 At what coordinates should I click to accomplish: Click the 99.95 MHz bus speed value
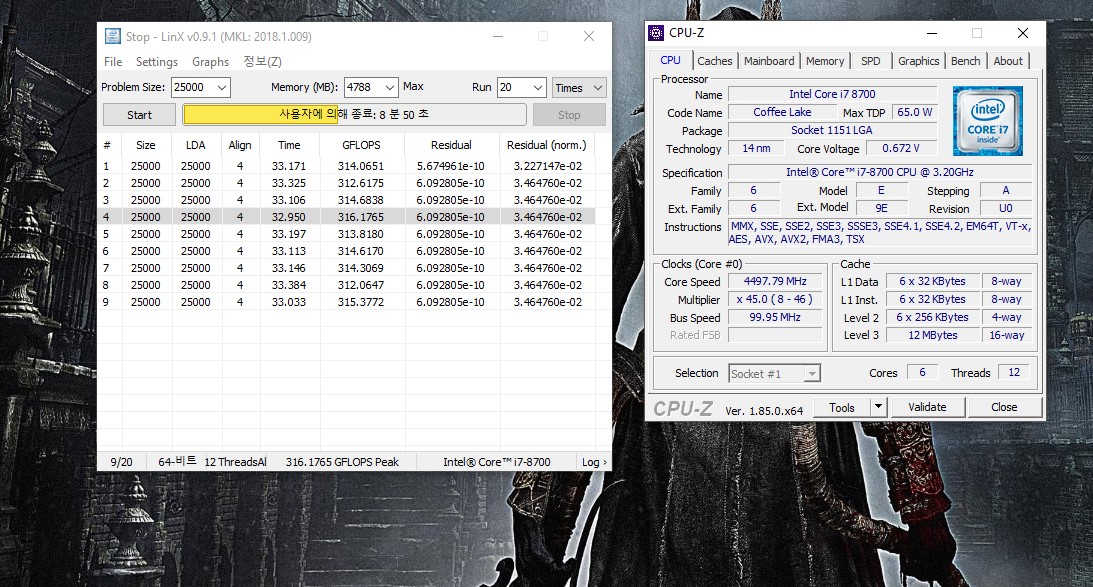(x=775, y=317)
